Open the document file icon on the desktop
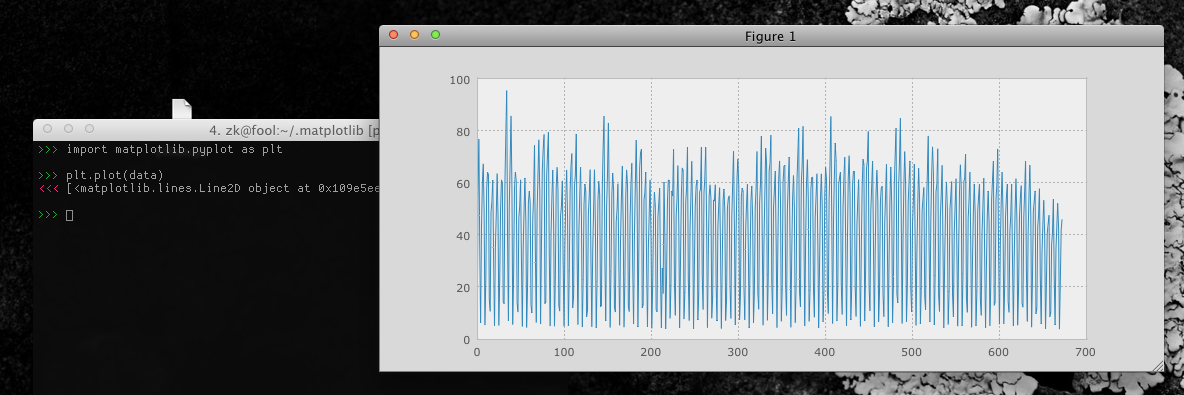Screen dimensions: 1184x395 coord(181,109)
